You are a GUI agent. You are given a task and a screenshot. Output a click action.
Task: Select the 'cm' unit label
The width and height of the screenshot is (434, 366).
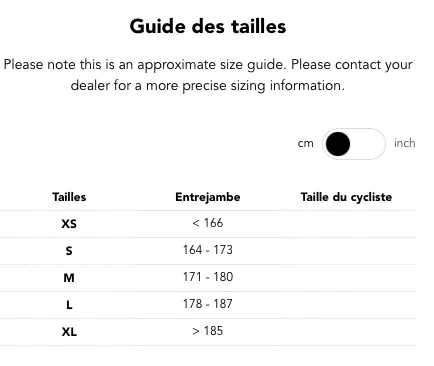(x=306, y=143)
